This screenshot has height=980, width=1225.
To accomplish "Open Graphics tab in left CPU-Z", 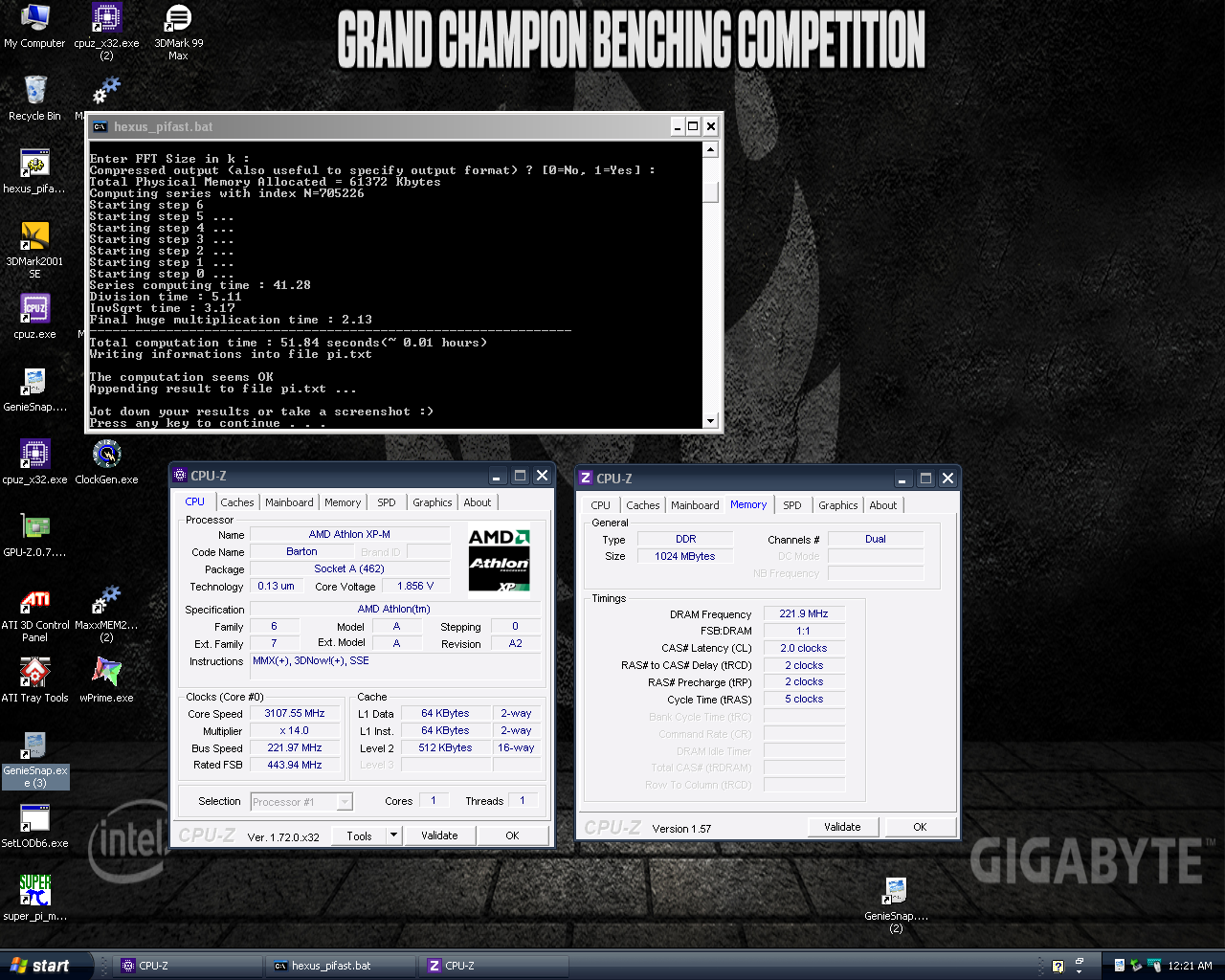I will click(x=433, y=502).
